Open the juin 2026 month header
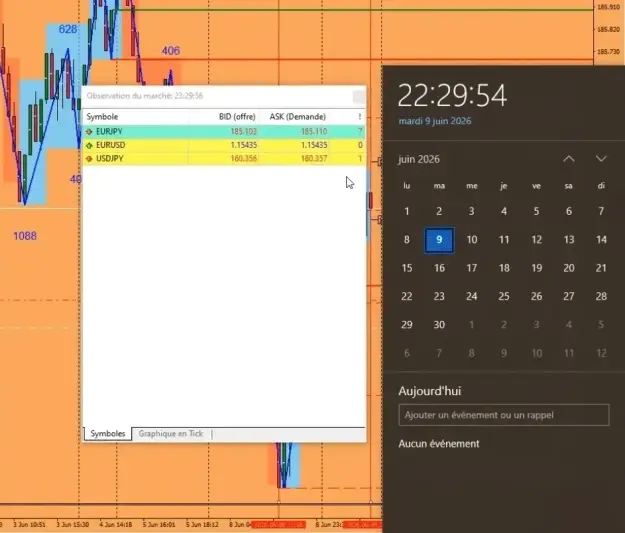Screen dimensions: 625x533 click(x=419, y=159)
